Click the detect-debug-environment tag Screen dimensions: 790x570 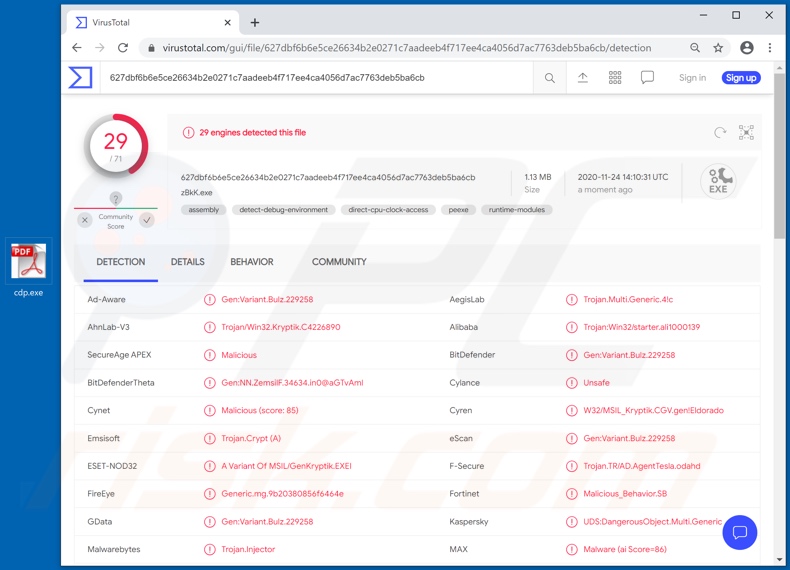[284, 210]
